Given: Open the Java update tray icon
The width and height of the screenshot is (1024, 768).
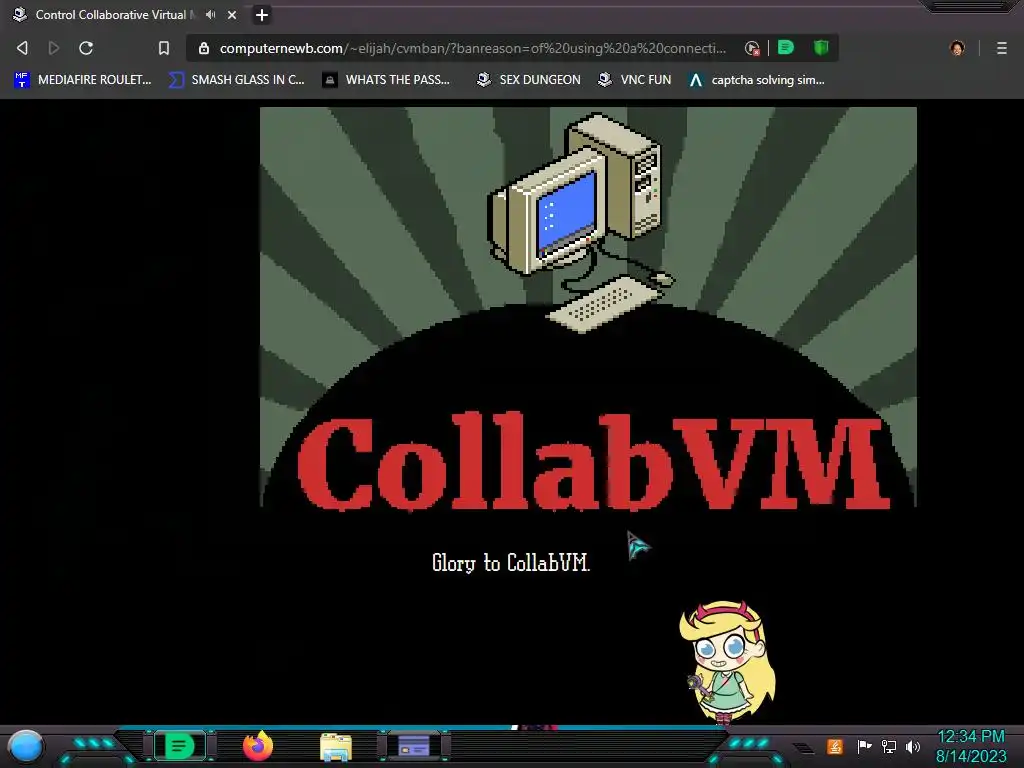Looking at the screenshot, I should tap(835, 746).
